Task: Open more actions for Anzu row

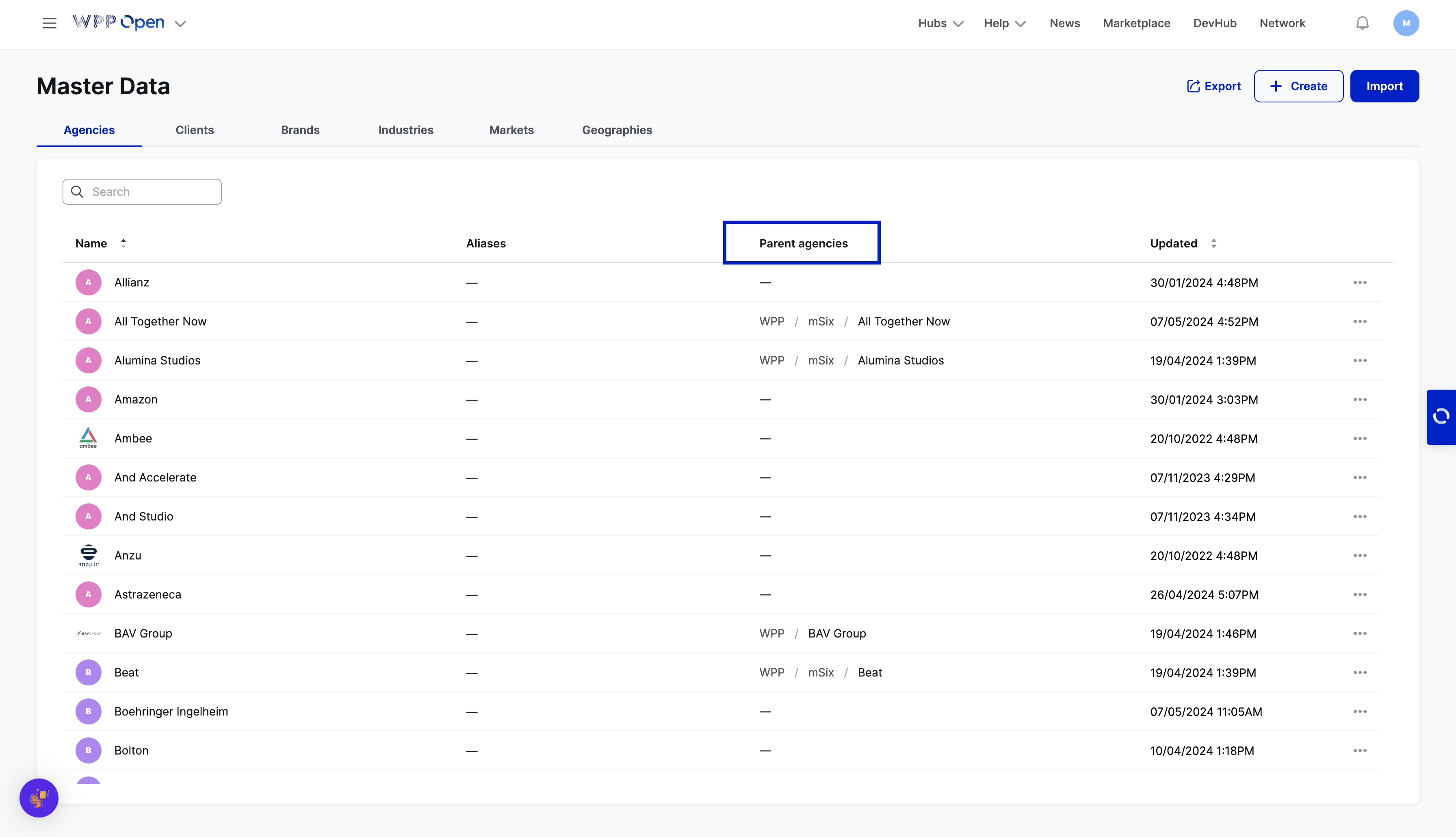Action: click(1359, 555)
